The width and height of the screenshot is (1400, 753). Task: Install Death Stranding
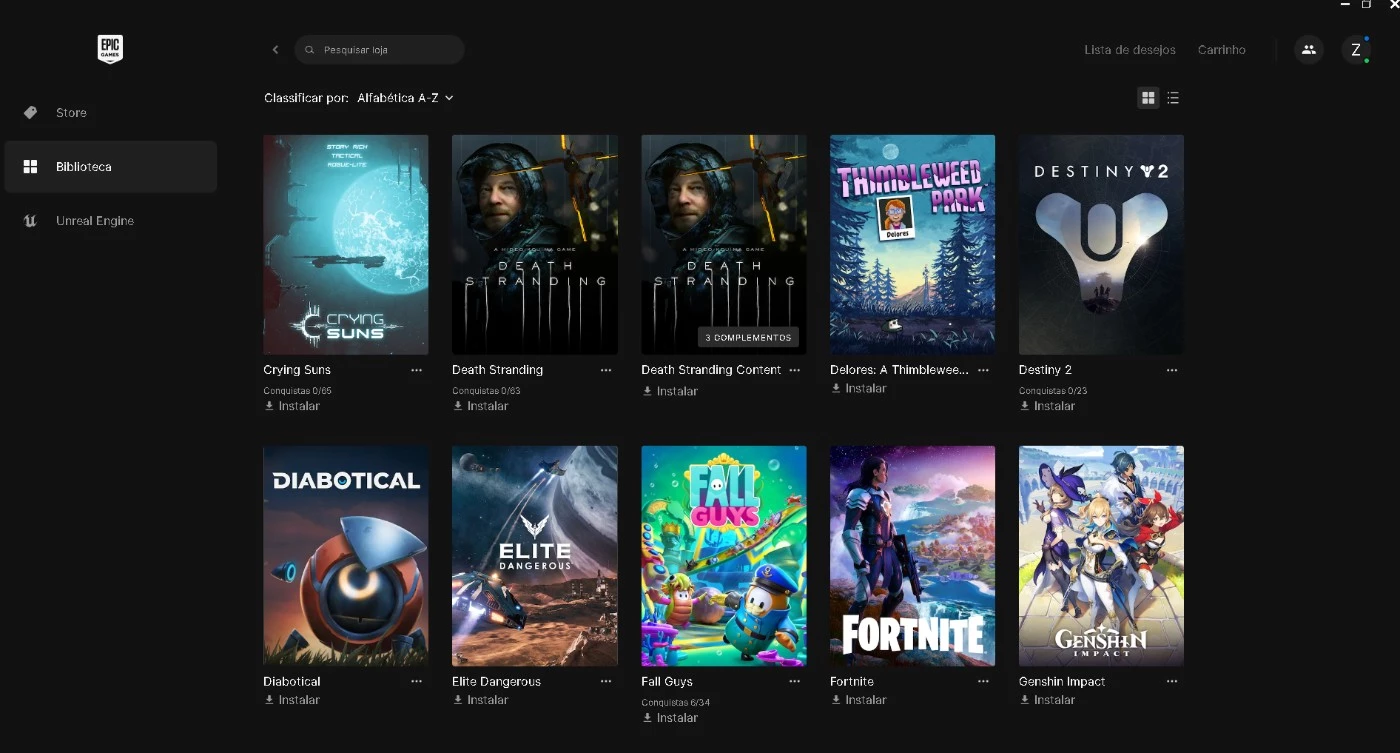[x=481, y=406]
